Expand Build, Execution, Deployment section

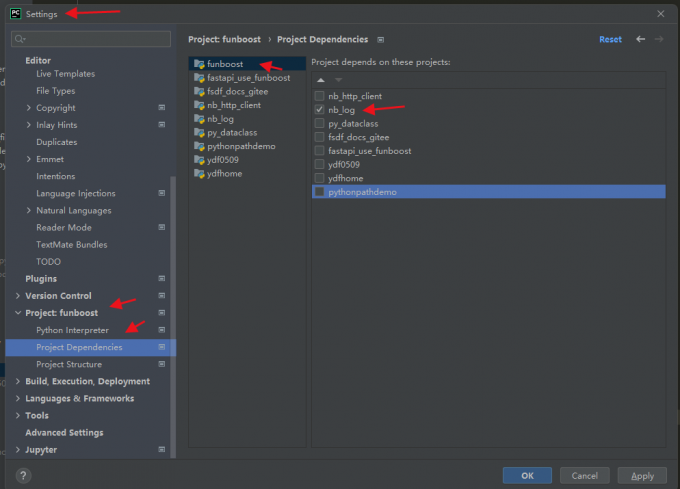(18, 381)
